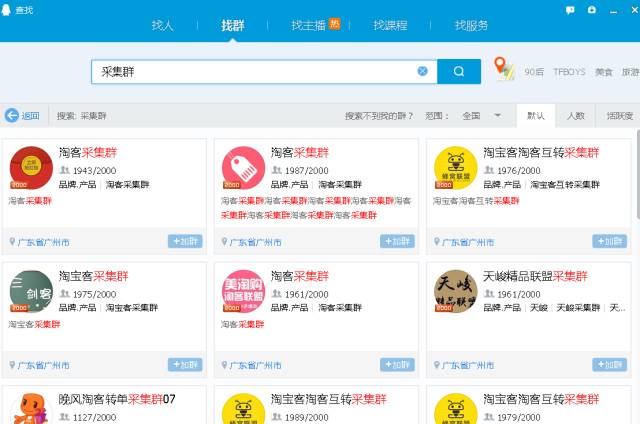
Task: Open orange cartoon avatar of 晚风淘客转单采集群07
Action: pyautogui.click(x=31, y=408)
